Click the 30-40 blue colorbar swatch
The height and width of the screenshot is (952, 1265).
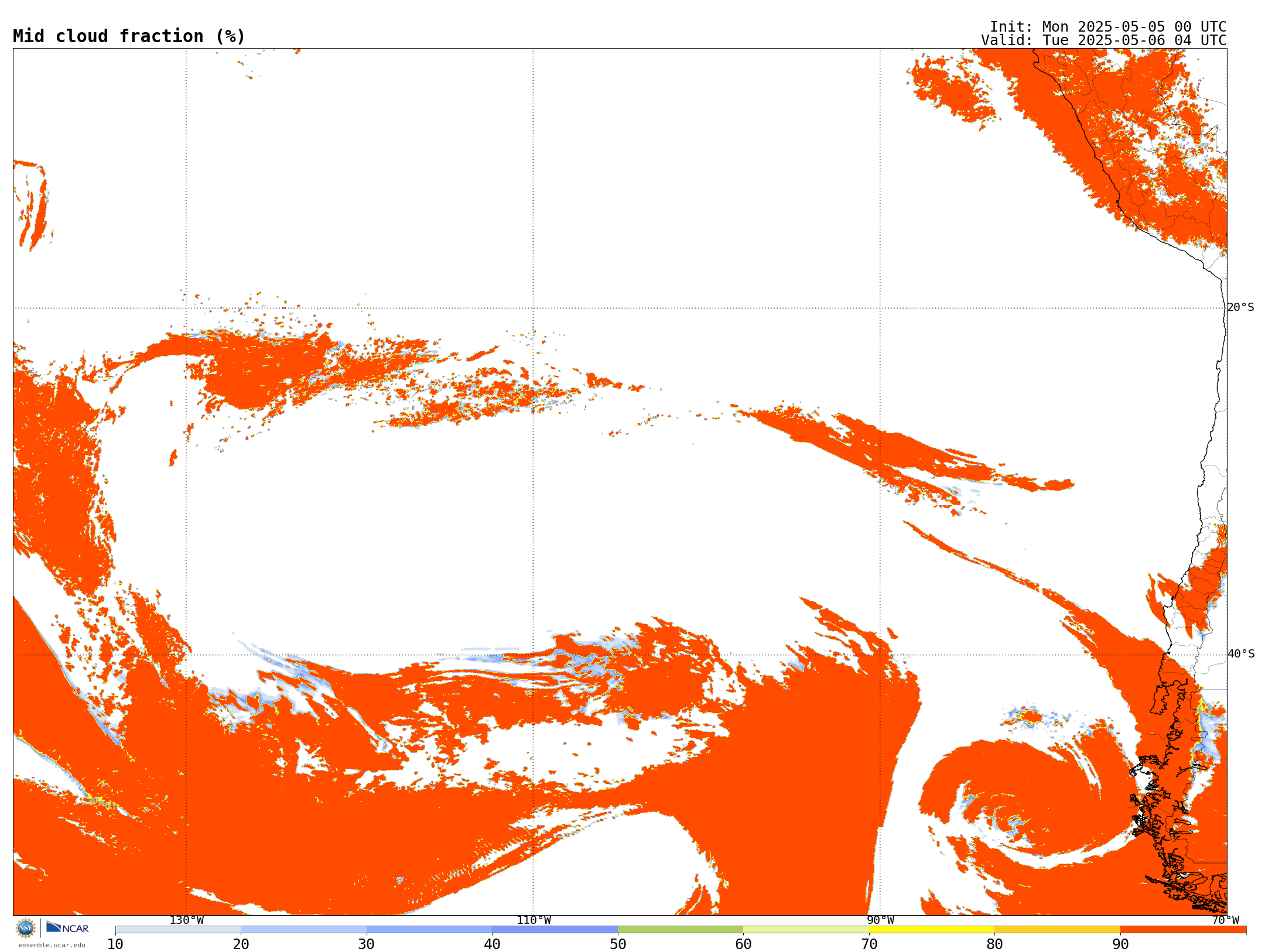(429, 930)
